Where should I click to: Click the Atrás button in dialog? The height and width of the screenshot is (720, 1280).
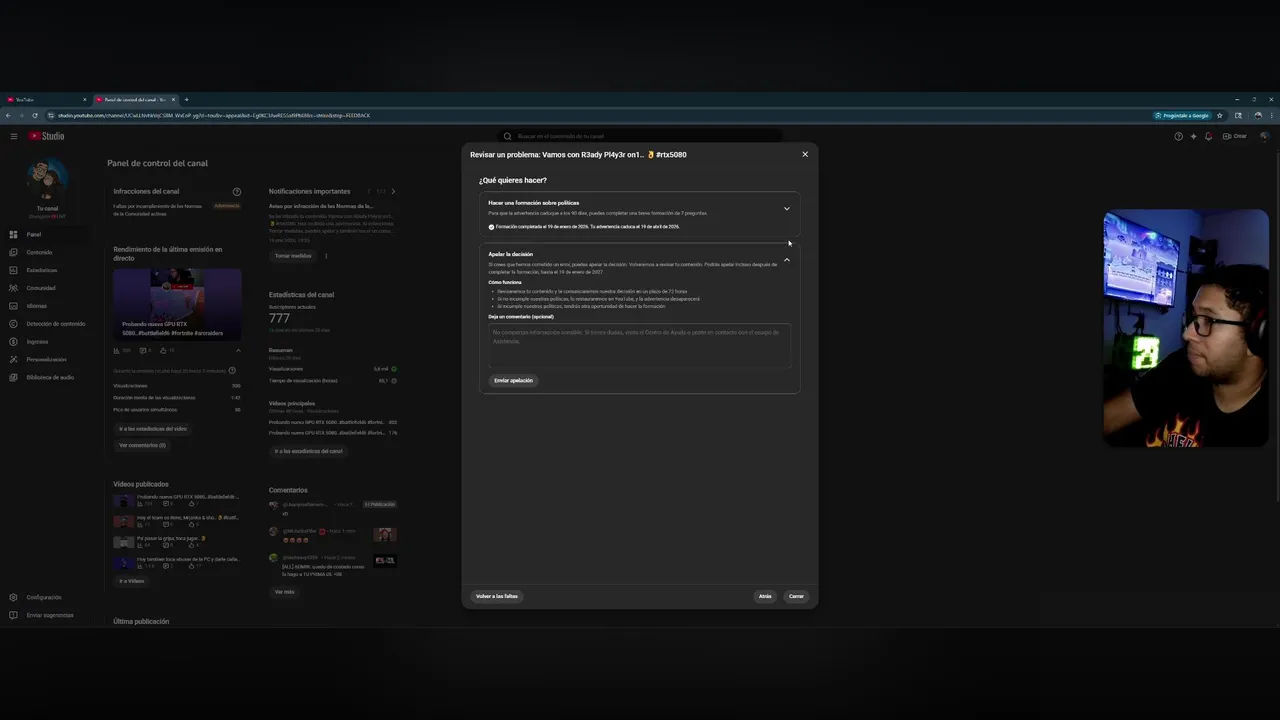[765, 596]
